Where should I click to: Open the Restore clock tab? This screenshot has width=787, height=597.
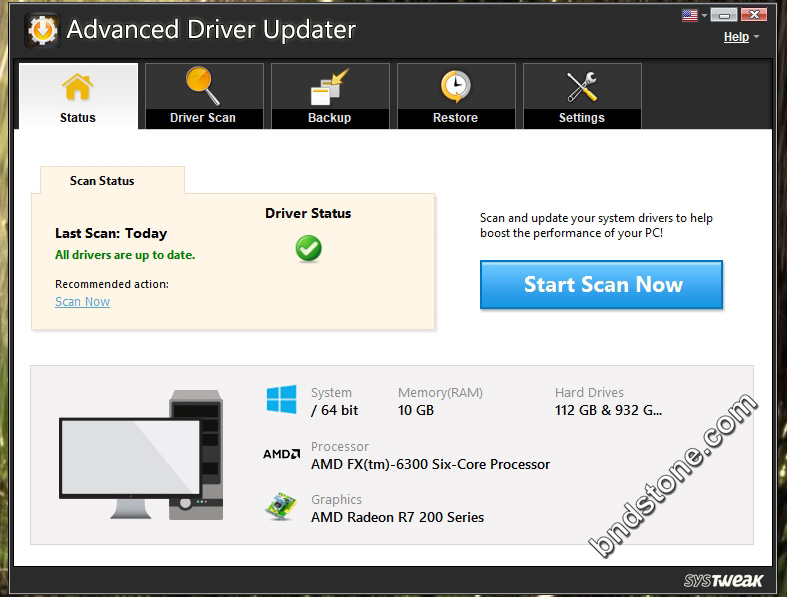[x=455, y=97]
